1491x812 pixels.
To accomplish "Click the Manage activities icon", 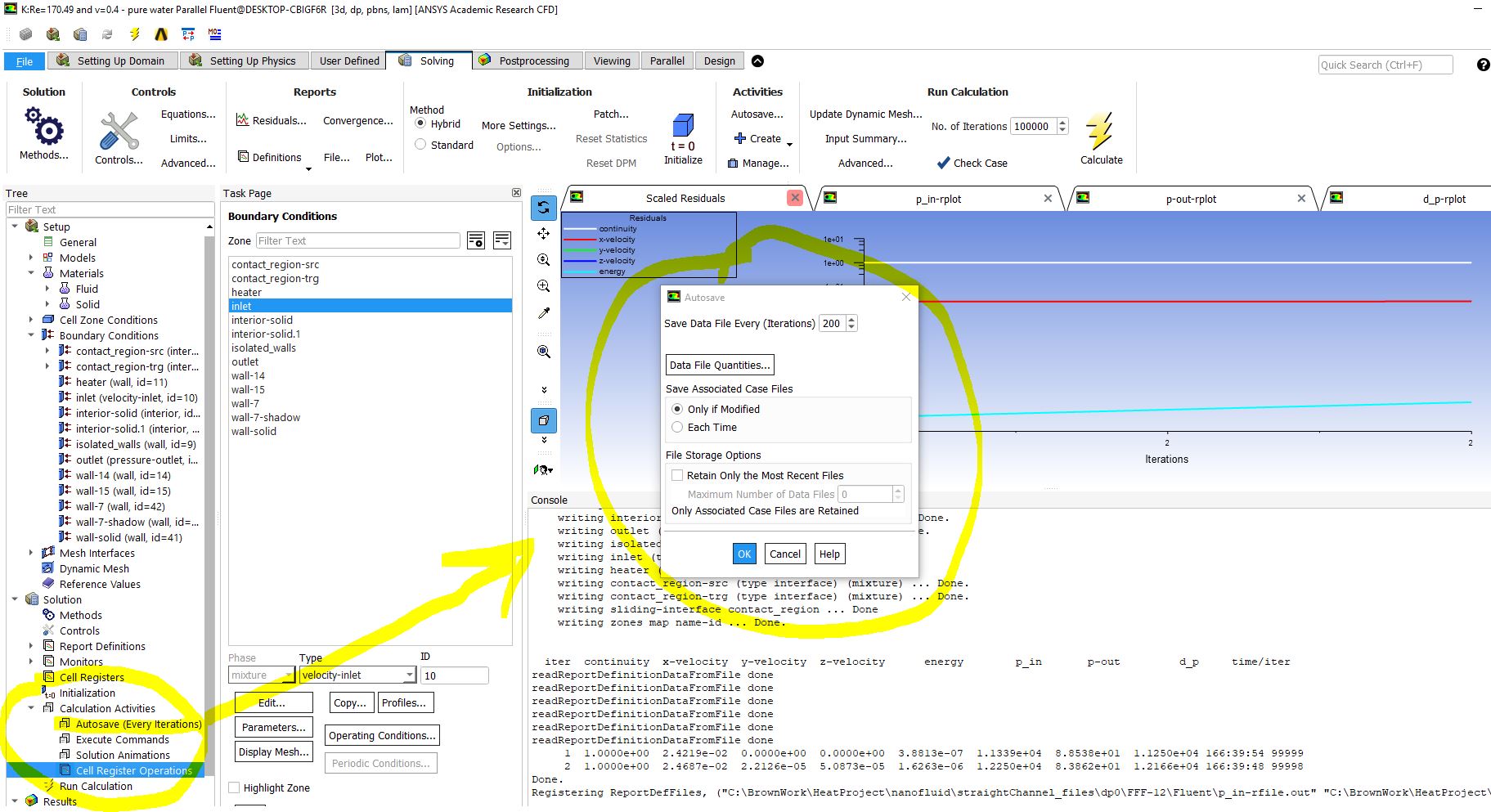I will (734, 164).
